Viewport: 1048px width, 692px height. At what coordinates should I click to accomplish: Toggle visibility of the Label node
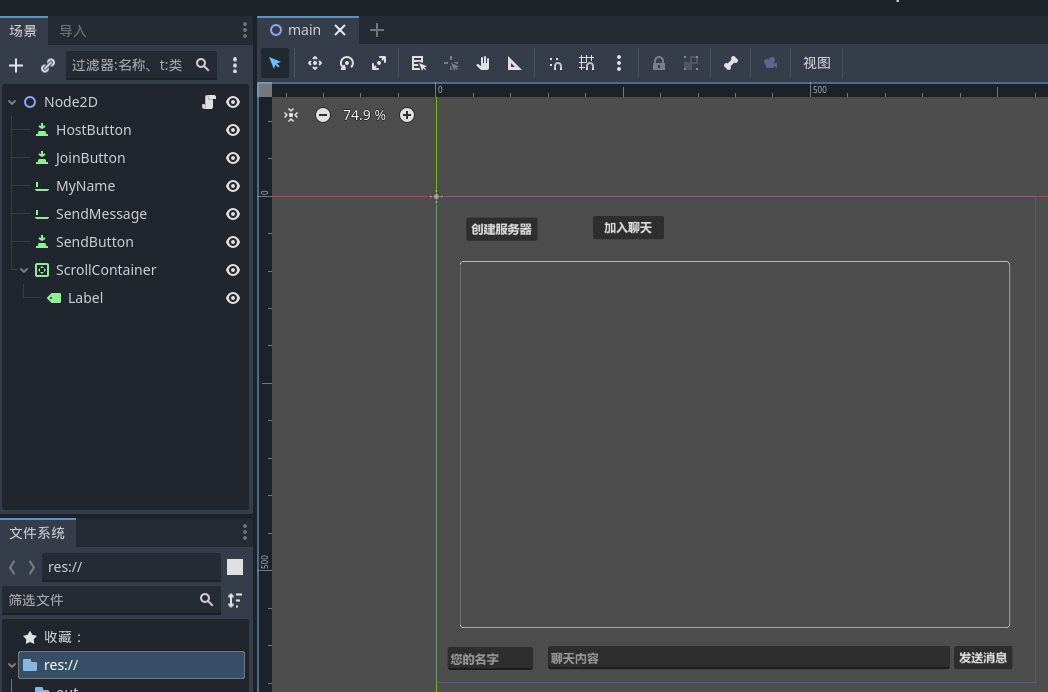pos(233,298)
